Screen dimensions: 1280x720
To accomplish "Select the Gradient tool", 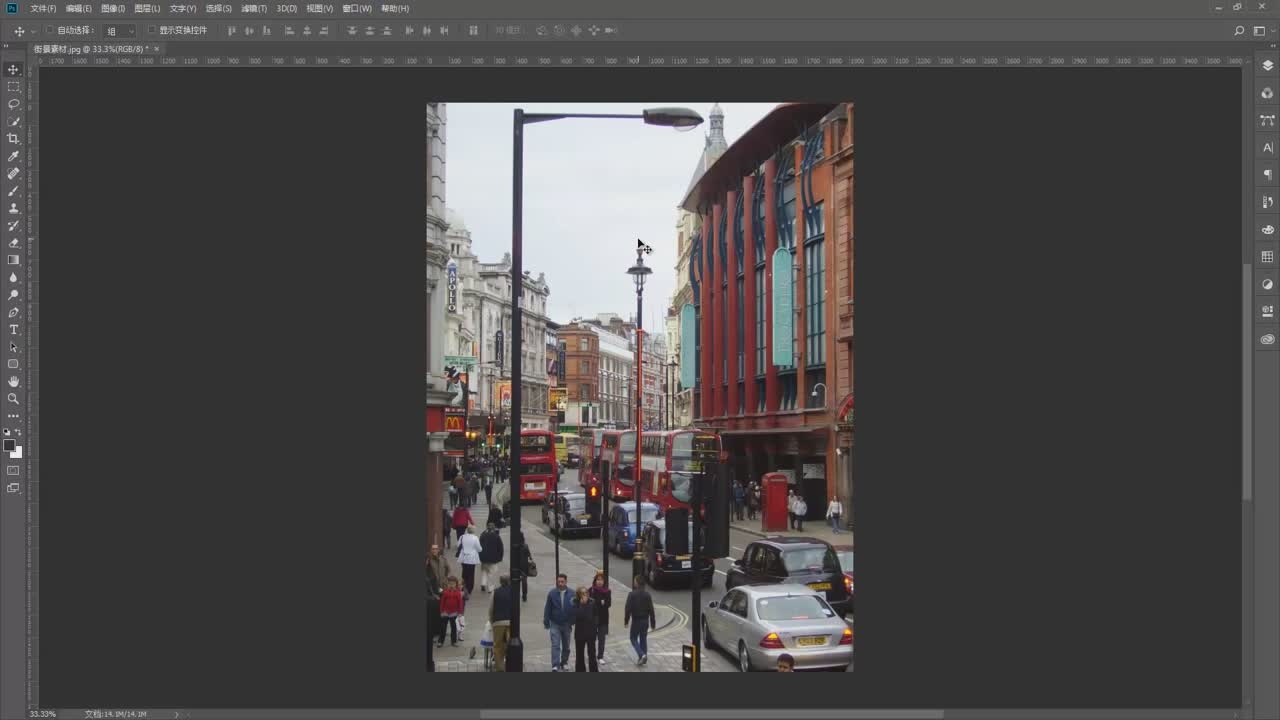I will tap(13, 260).
